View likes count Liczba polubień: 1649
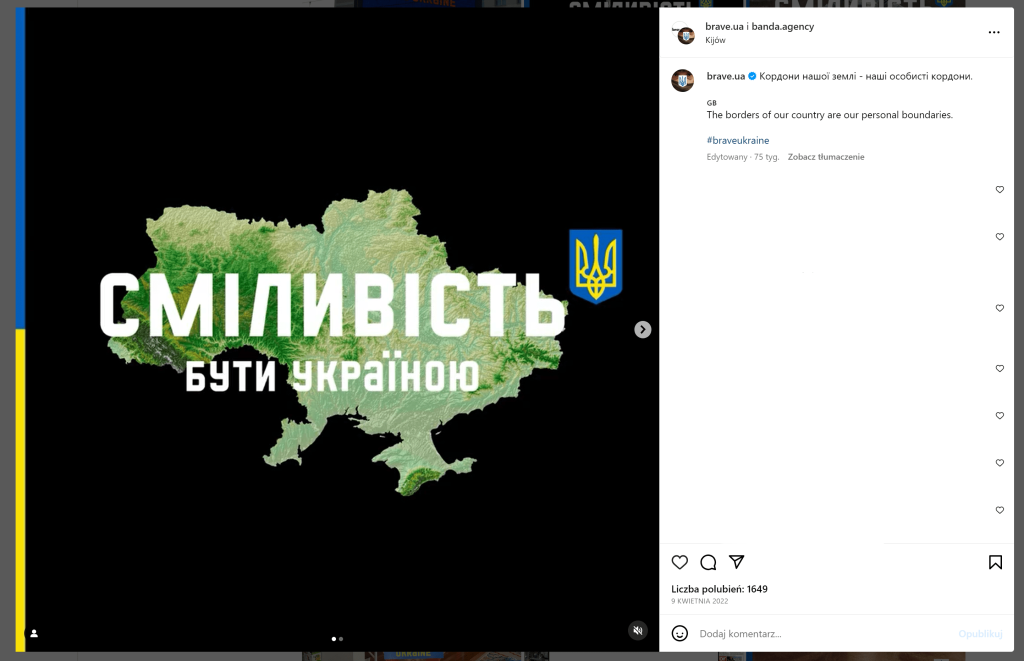1024x661 pixels. pos(719,588)
